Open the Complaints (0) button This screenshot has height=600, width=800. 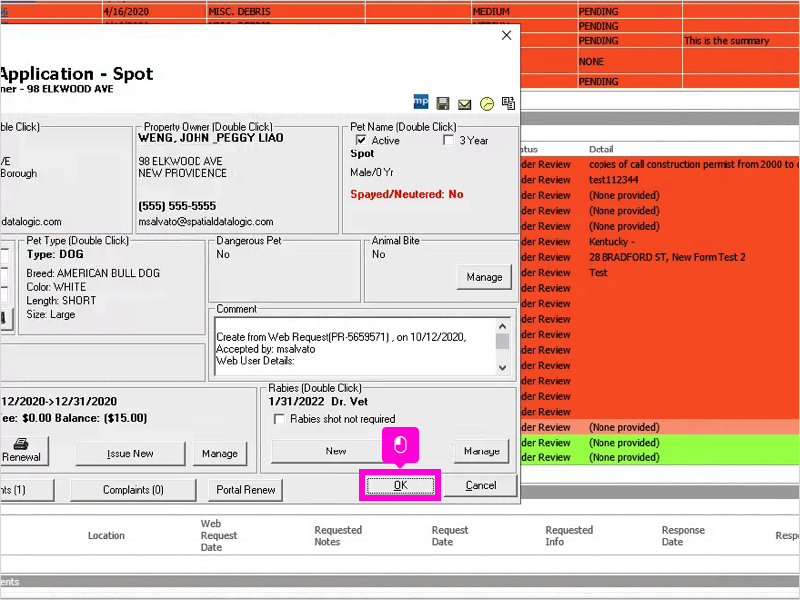tap(133, 490)
